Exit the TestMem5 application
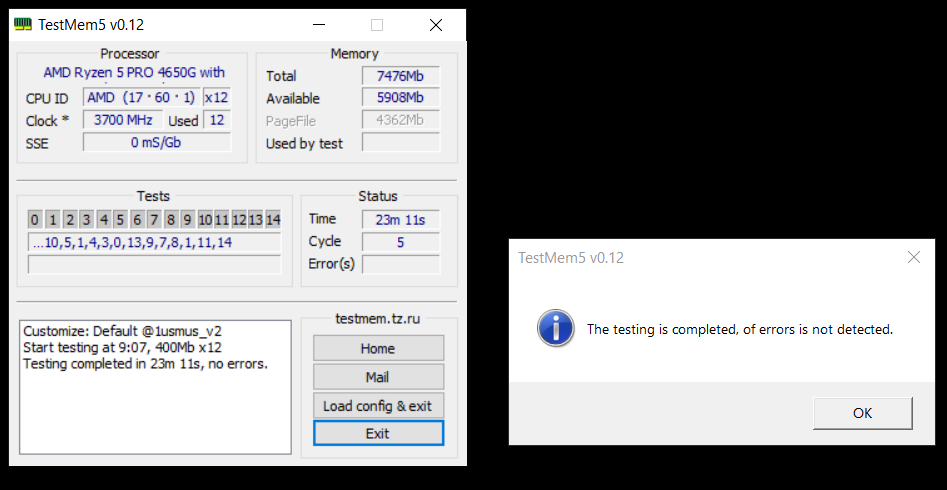Viewport: 947px width, 490px height. coord(378,433)
